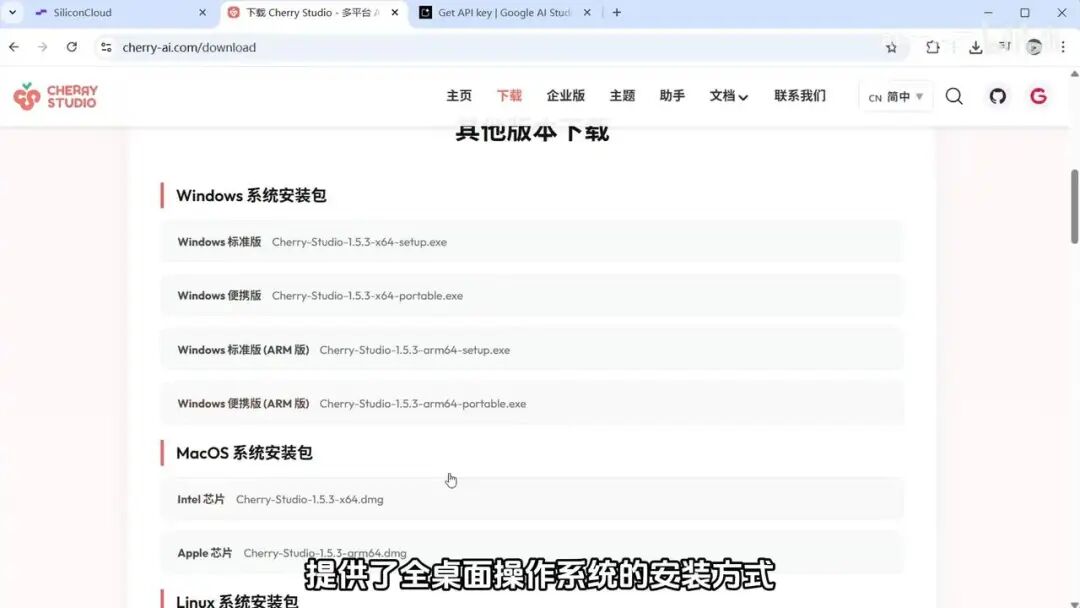Expand the 文档 menu
The width and height of the screenshot is (1080, 608).
click(x=729, y=96)
